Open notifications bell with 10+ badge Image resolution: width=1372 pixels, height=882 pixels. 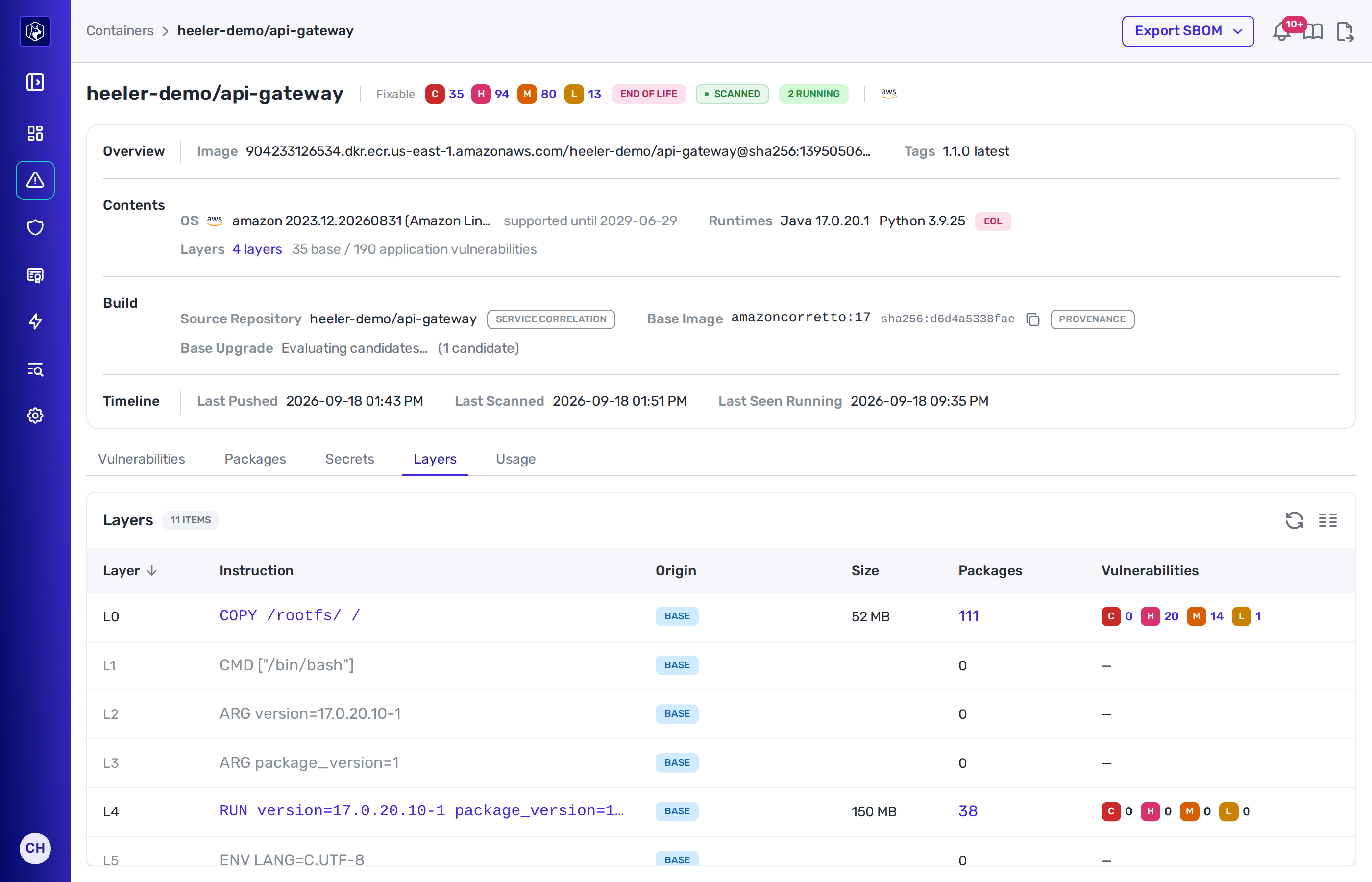pyautogui.click(x=1282, y=31)
